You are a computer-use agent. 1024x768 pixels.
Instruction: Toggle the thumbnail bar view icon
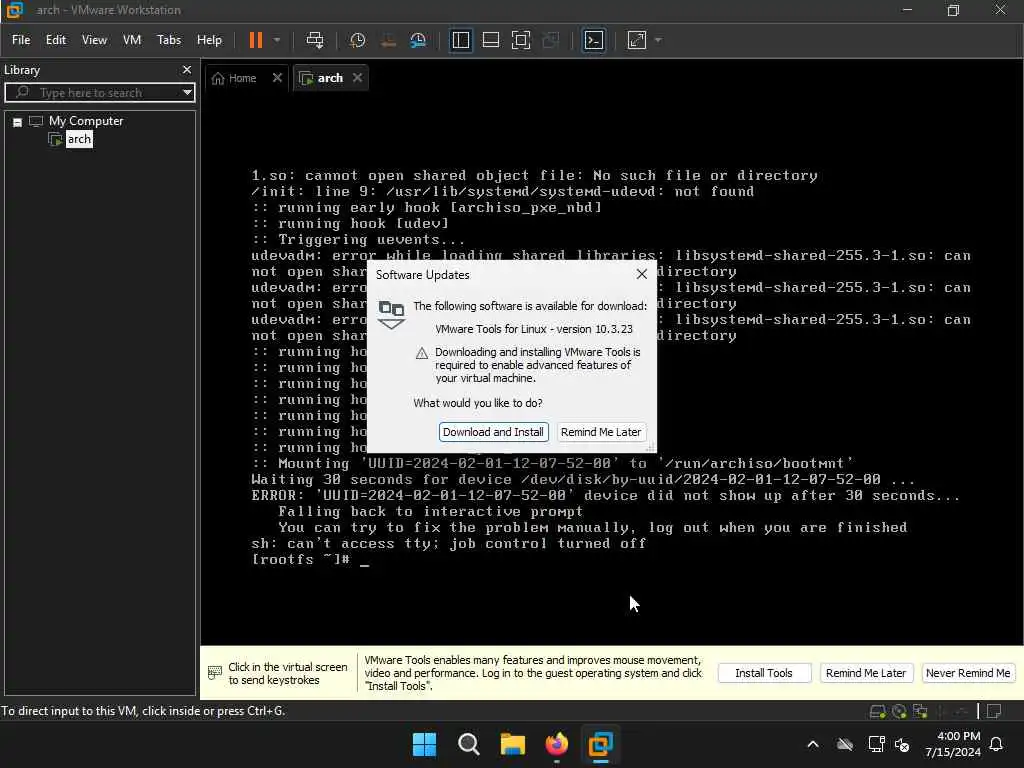point(490,40)
